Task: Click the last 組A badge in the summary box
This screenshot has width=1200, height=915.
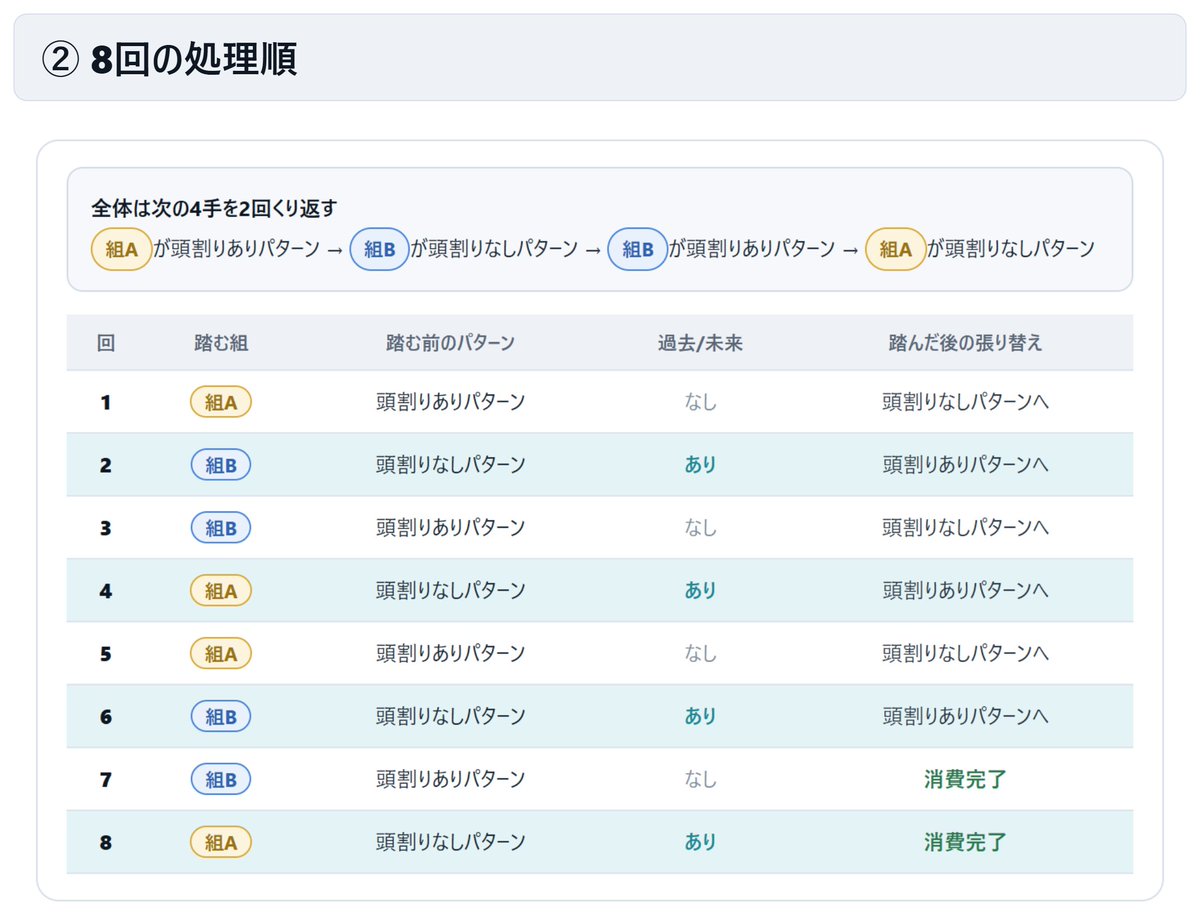Action: coord(896,250)
